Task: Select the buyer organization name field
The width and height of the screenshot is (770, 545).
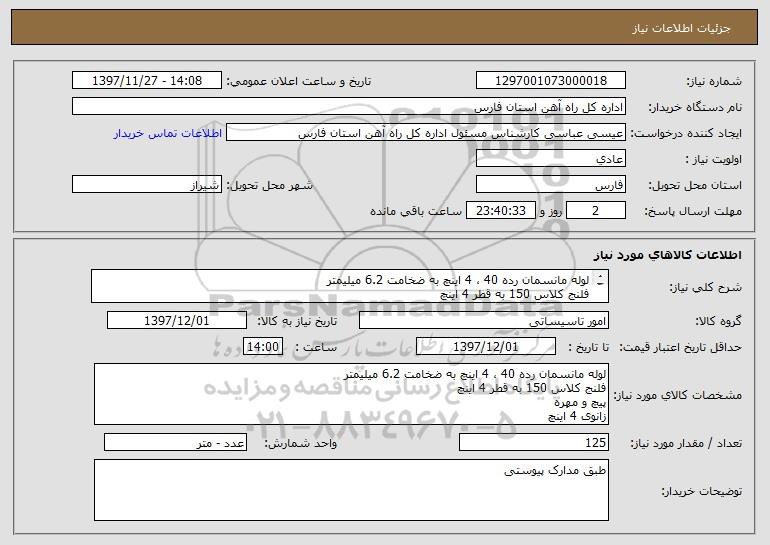Action: (349, 106)
